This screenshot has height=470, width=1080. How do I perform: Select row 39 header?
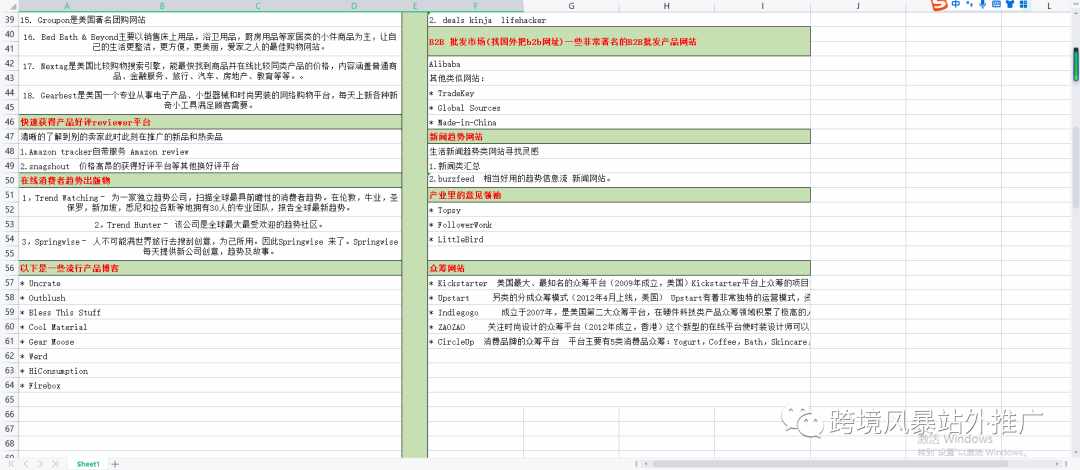coord(9,20)
